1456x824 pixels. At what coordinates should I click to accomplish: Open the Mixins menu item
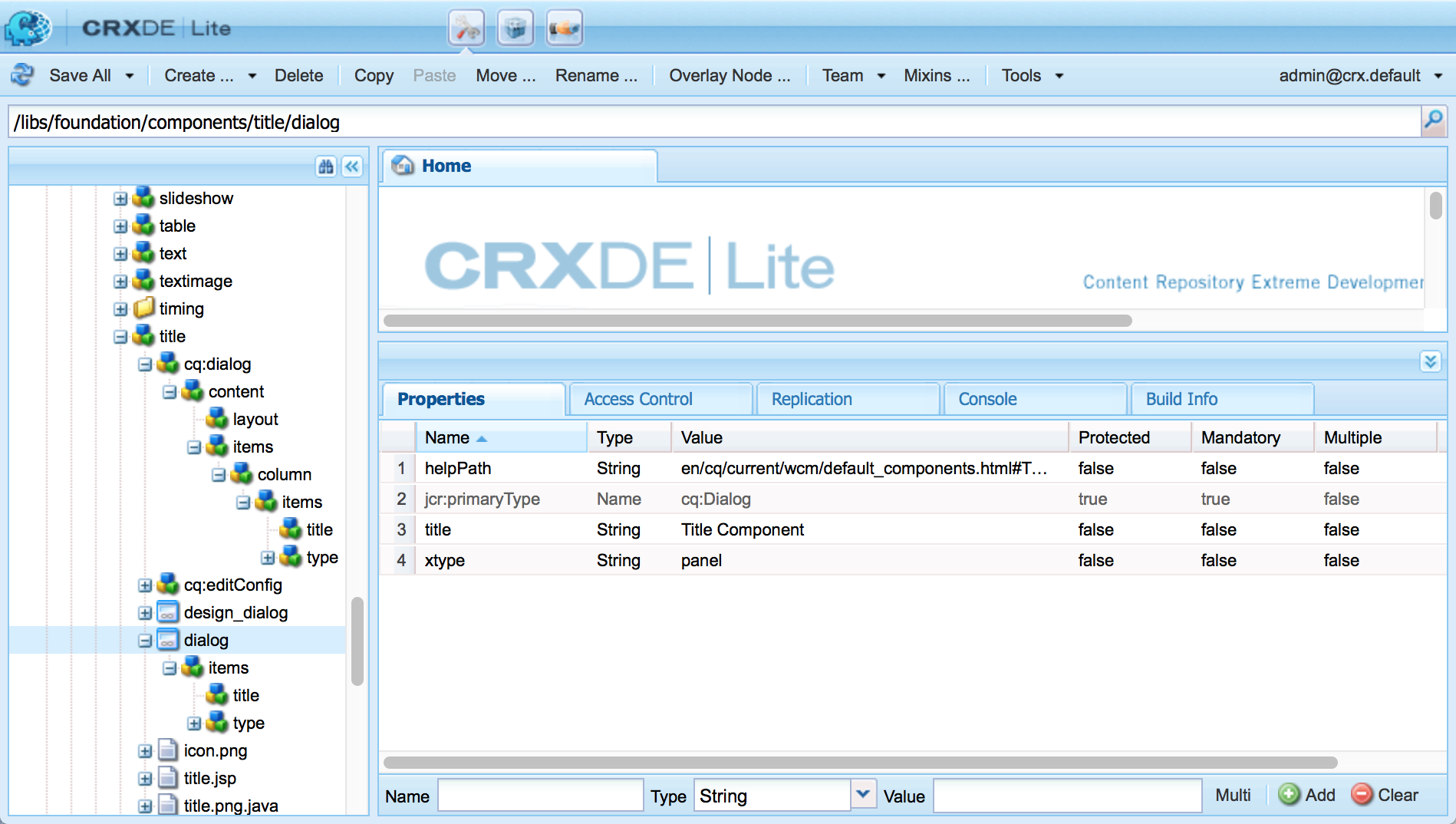(937, 75)
